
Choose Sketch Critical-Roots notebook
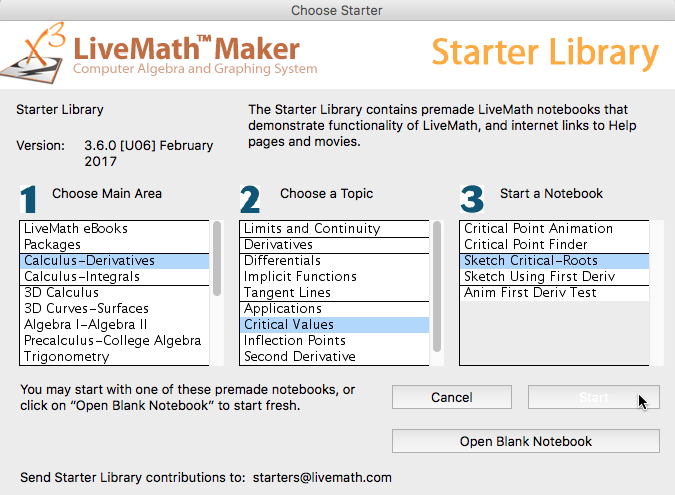pos(554,261)
